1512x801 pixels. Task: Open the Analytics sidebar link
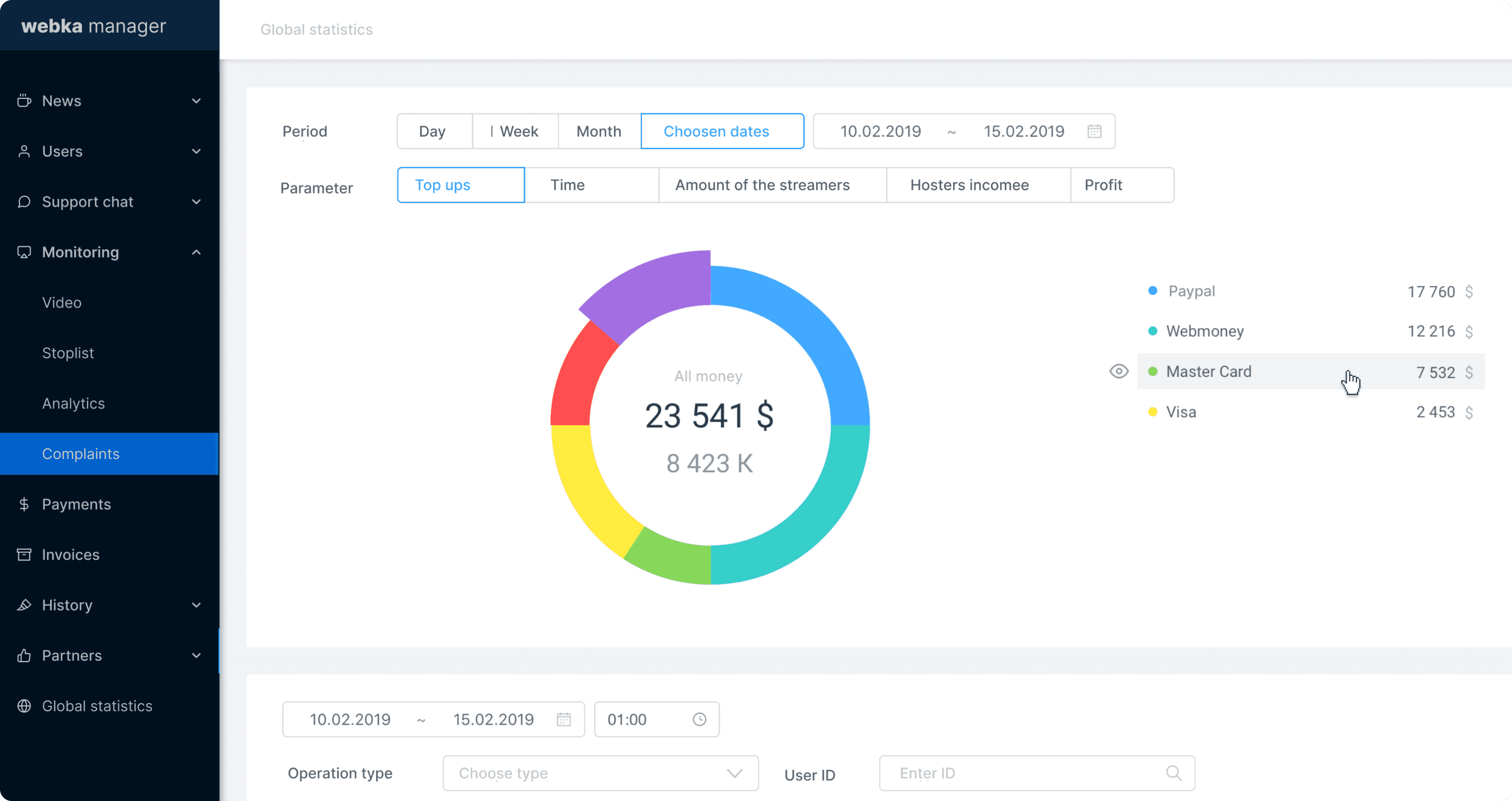73,403
